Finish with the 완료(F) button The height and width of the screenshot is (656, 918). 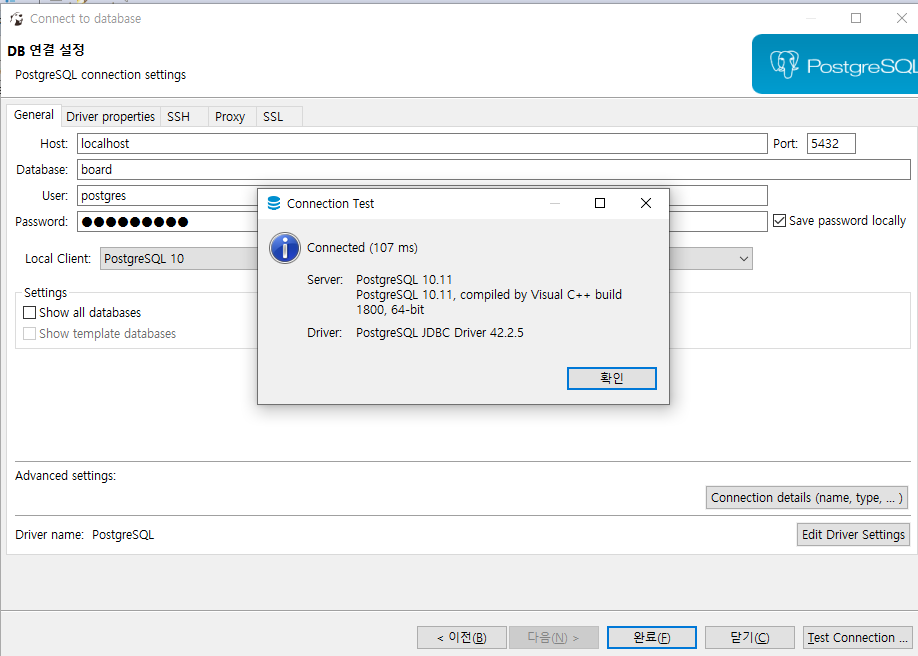coord(652,637)
